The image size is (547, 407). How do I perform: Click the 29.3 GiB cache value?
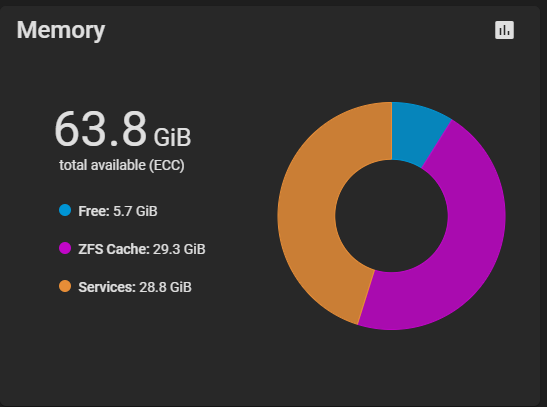click(x=179, y=249)
